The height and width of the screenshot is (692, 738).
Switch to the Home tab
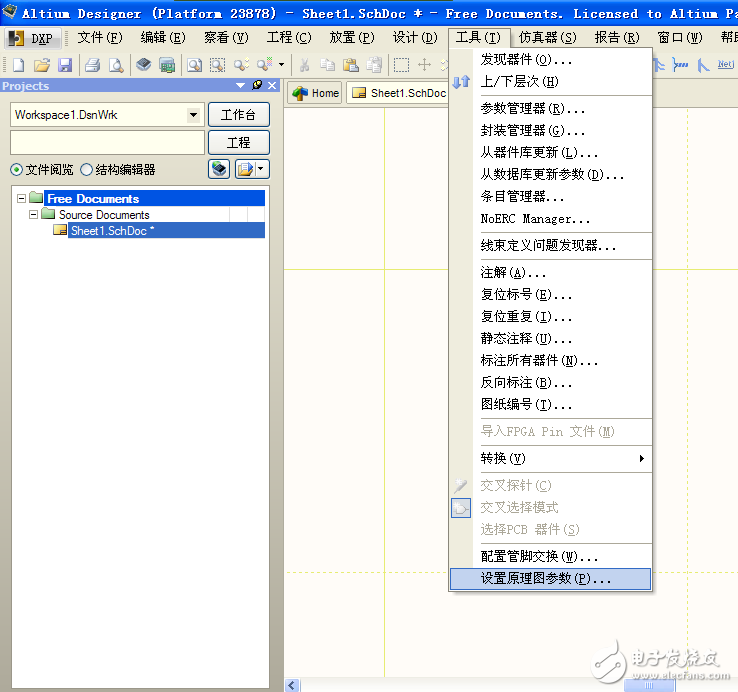(x=315, y=93)
